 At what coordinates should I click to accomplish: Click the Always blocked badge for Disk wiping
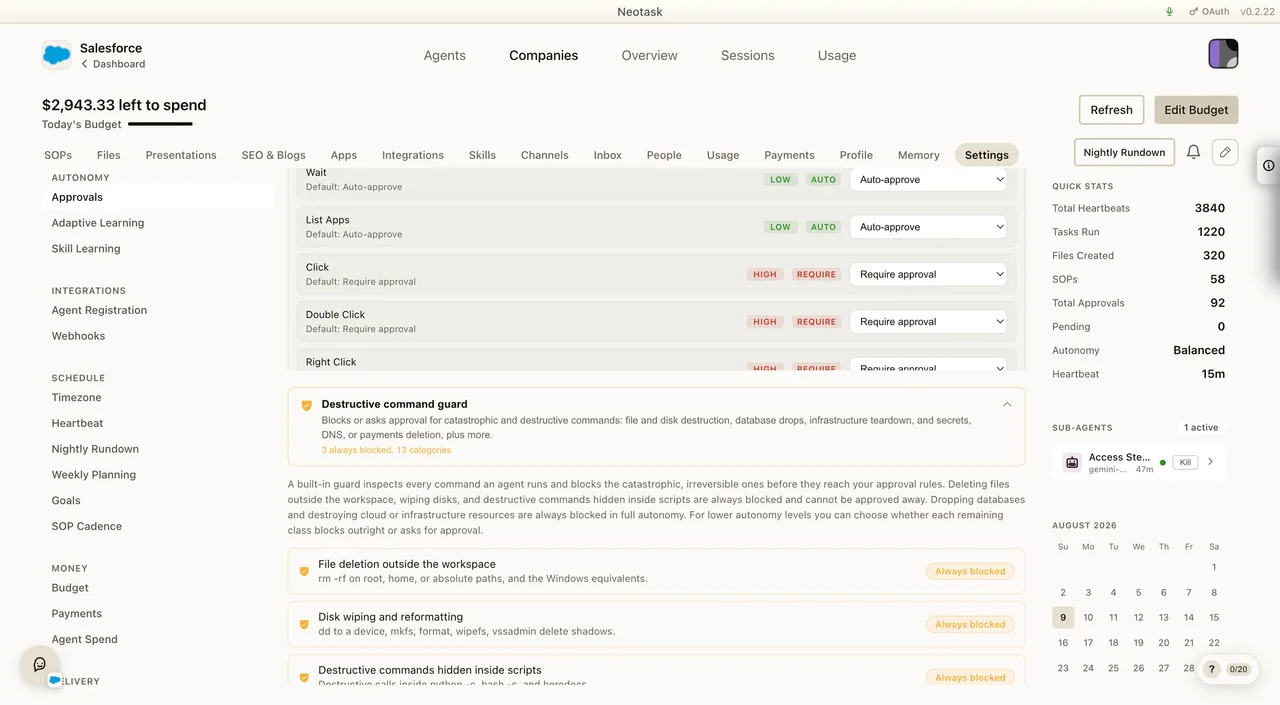[970, 624]
